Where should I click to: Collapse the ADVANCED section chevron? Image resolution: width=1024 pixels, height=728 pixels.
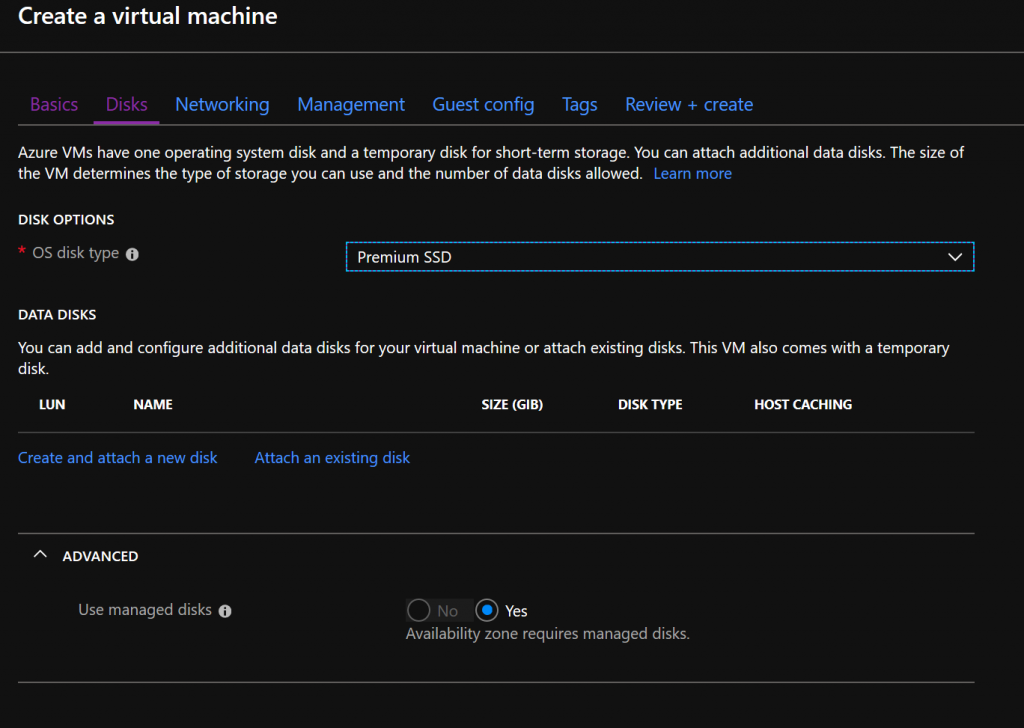pyautogui.click(x=40, y=555)
